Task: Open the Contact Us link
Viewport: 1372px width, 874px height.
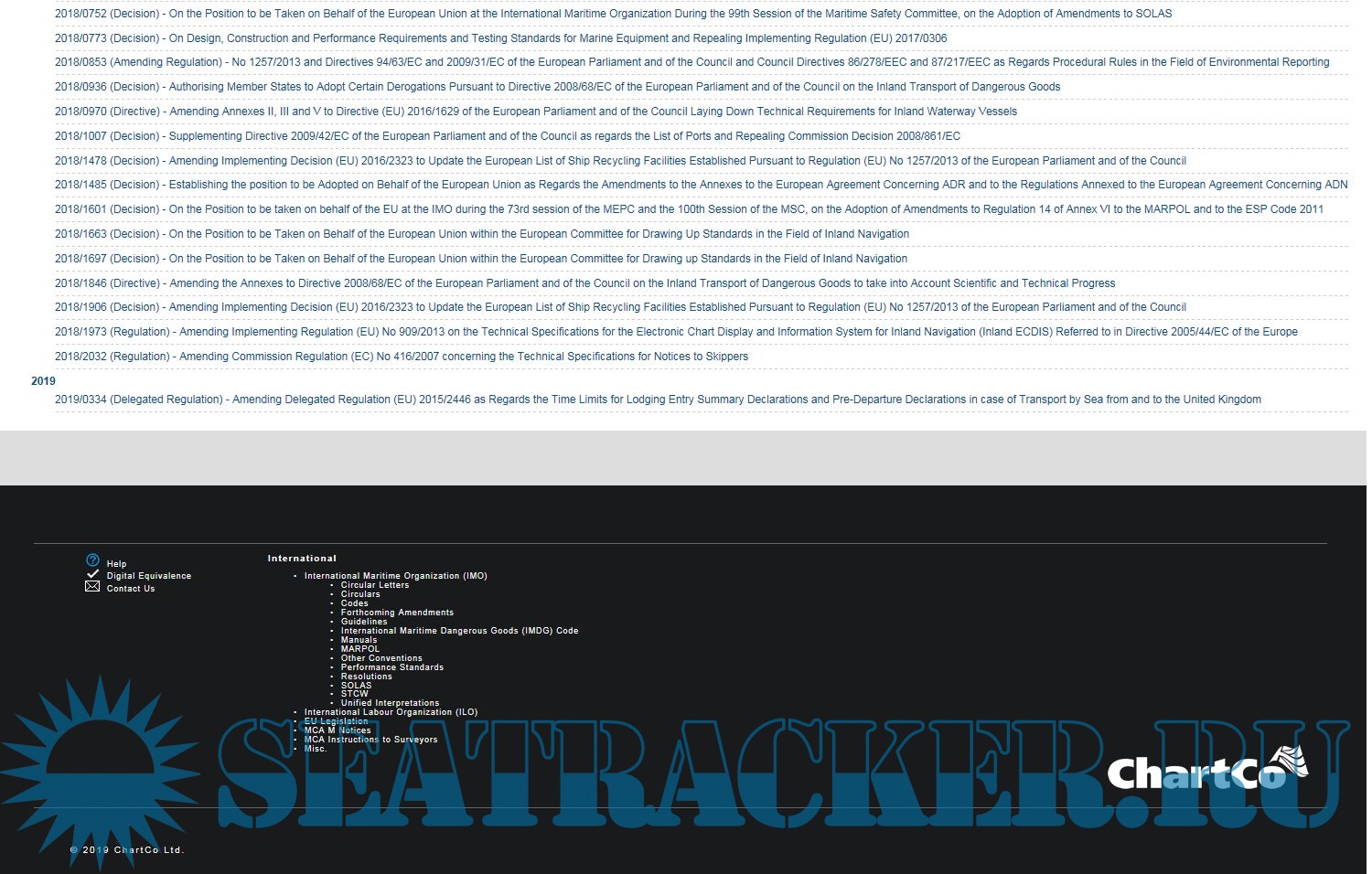Action: click(131, 589)
